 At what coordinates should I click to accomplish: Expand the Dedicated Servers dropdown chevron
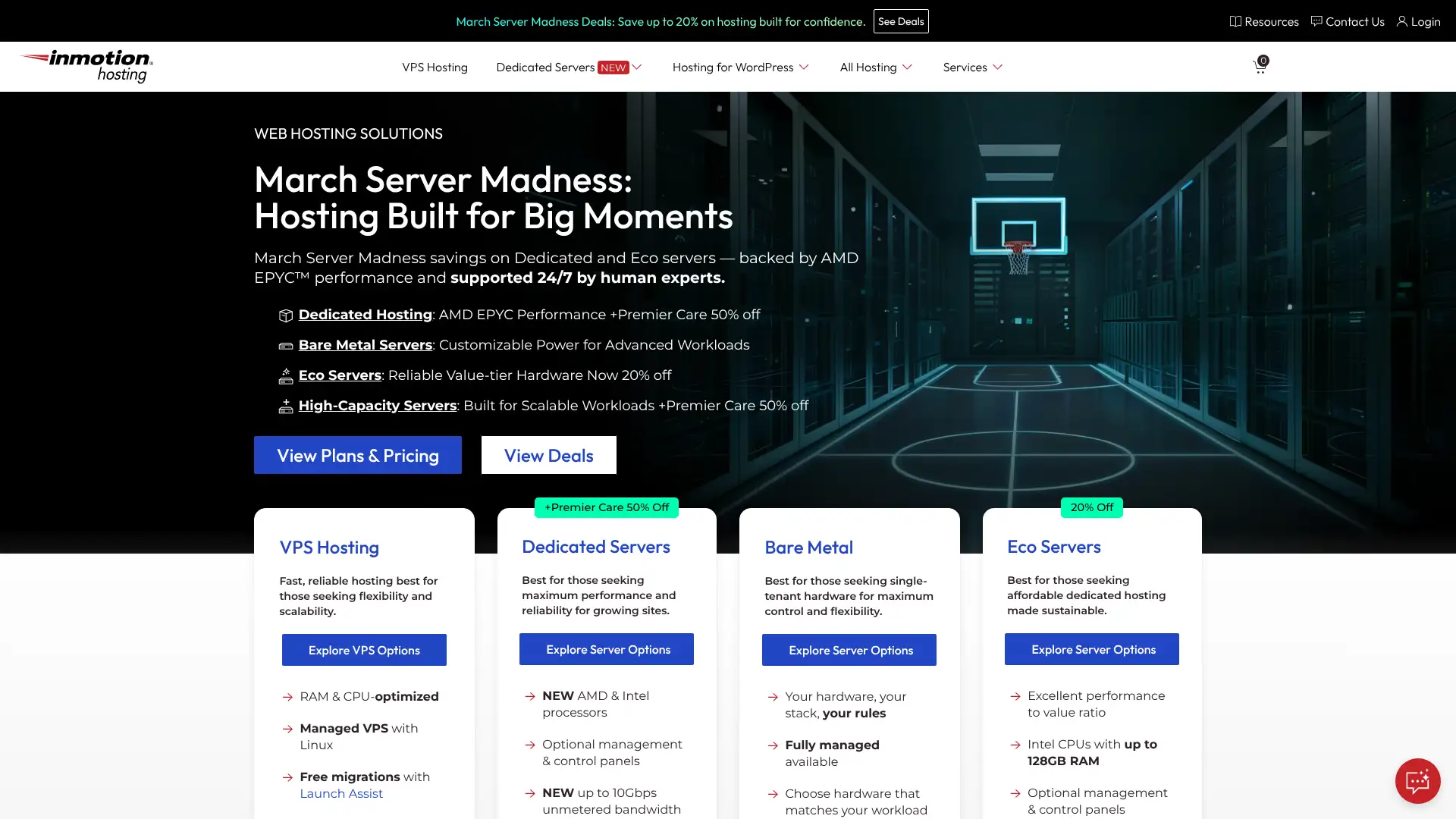coord(637,67)
